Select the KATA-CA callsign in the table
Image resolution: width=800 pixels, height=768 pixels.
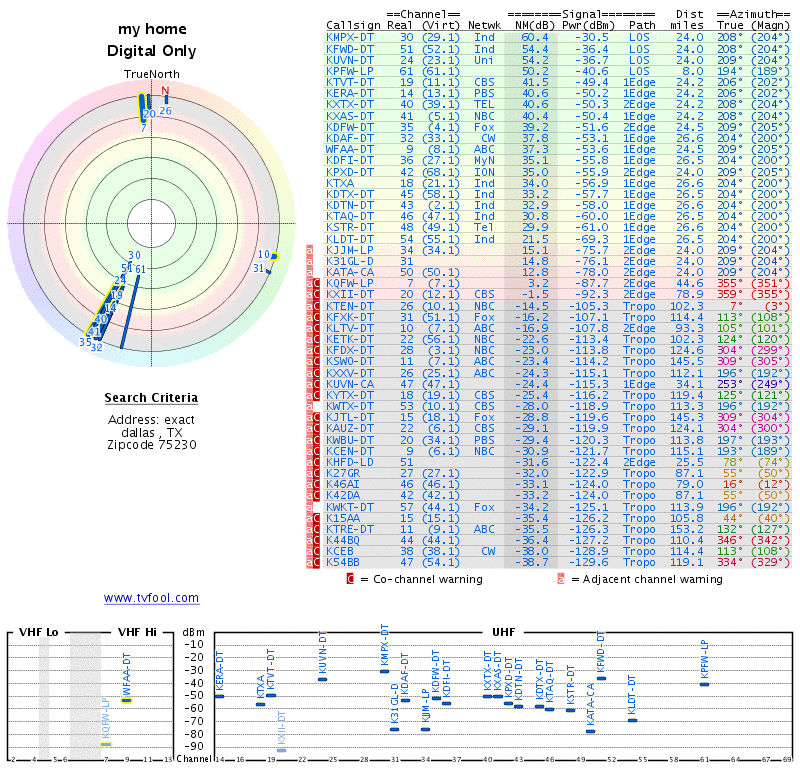[350, 272]
